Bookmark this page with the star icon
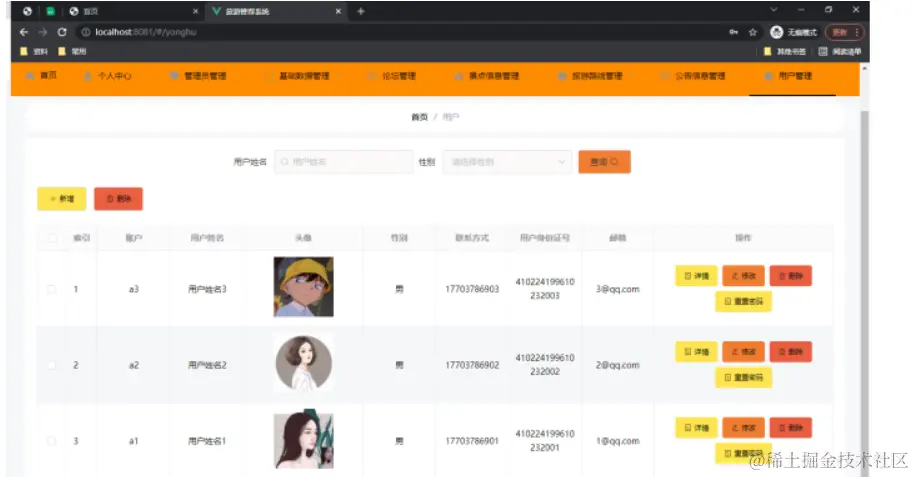 [x=753, y=32]
